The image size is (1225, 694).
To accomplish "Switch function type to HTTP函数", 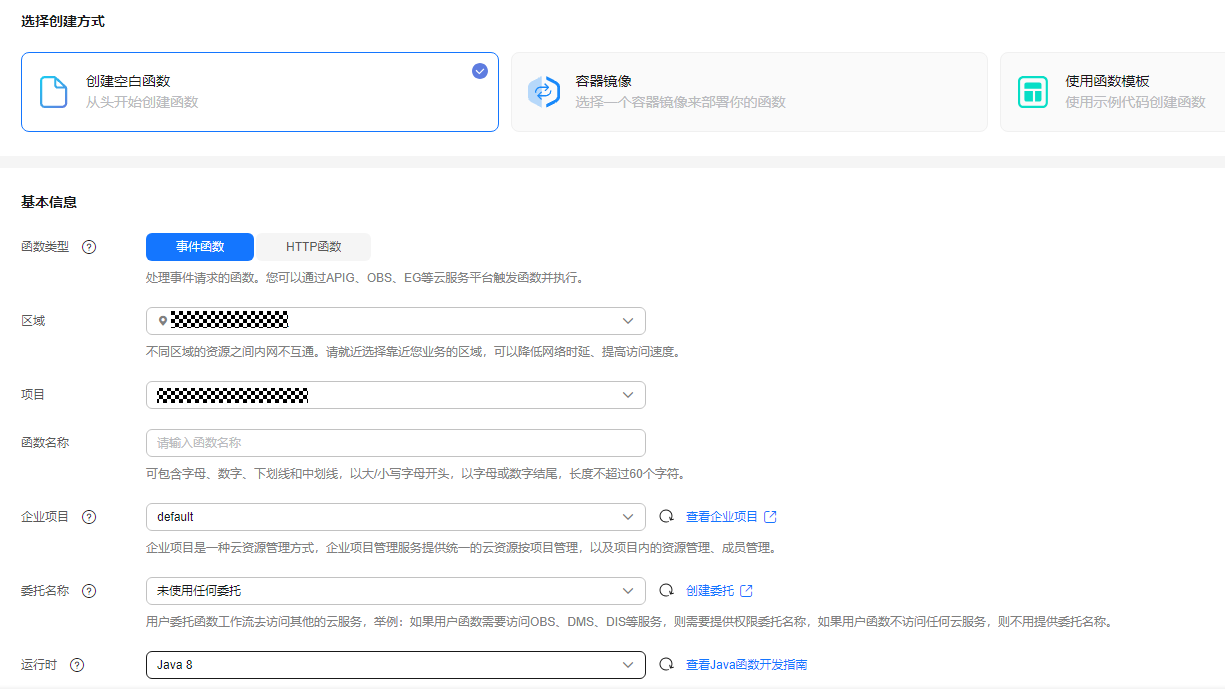I will [313, 247].
